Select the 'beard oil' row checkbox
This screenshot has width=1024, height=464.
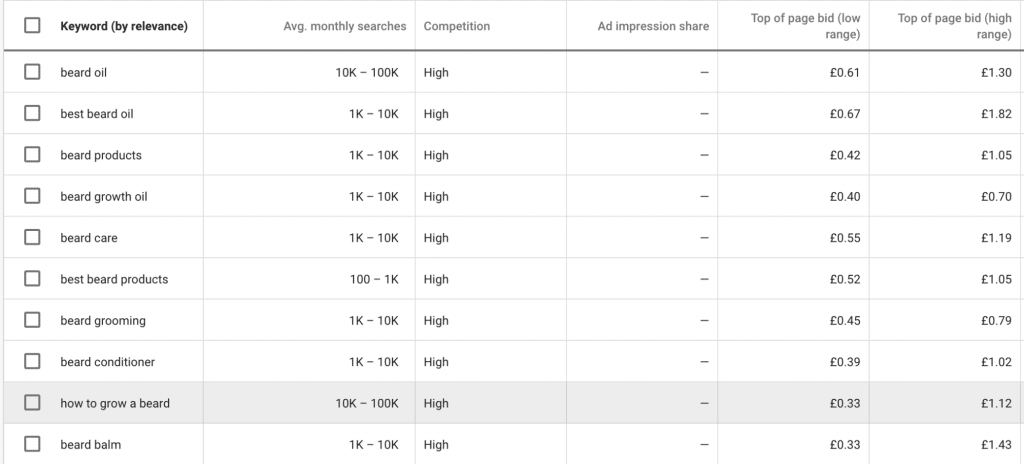click(x=32, y=72)
